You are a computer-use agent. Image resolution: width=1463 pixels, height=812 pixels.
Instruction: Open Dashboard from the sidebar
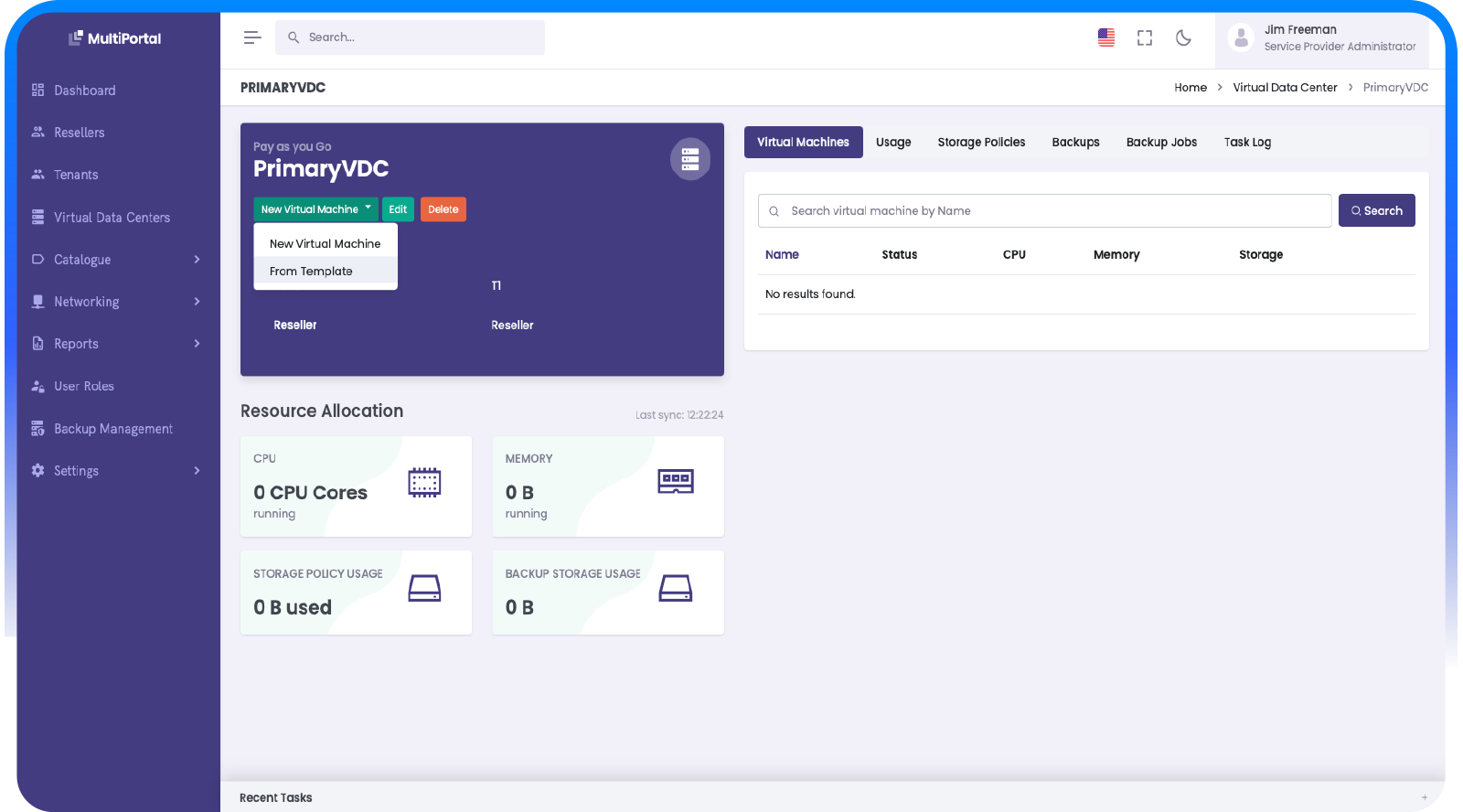click(84, 91)
